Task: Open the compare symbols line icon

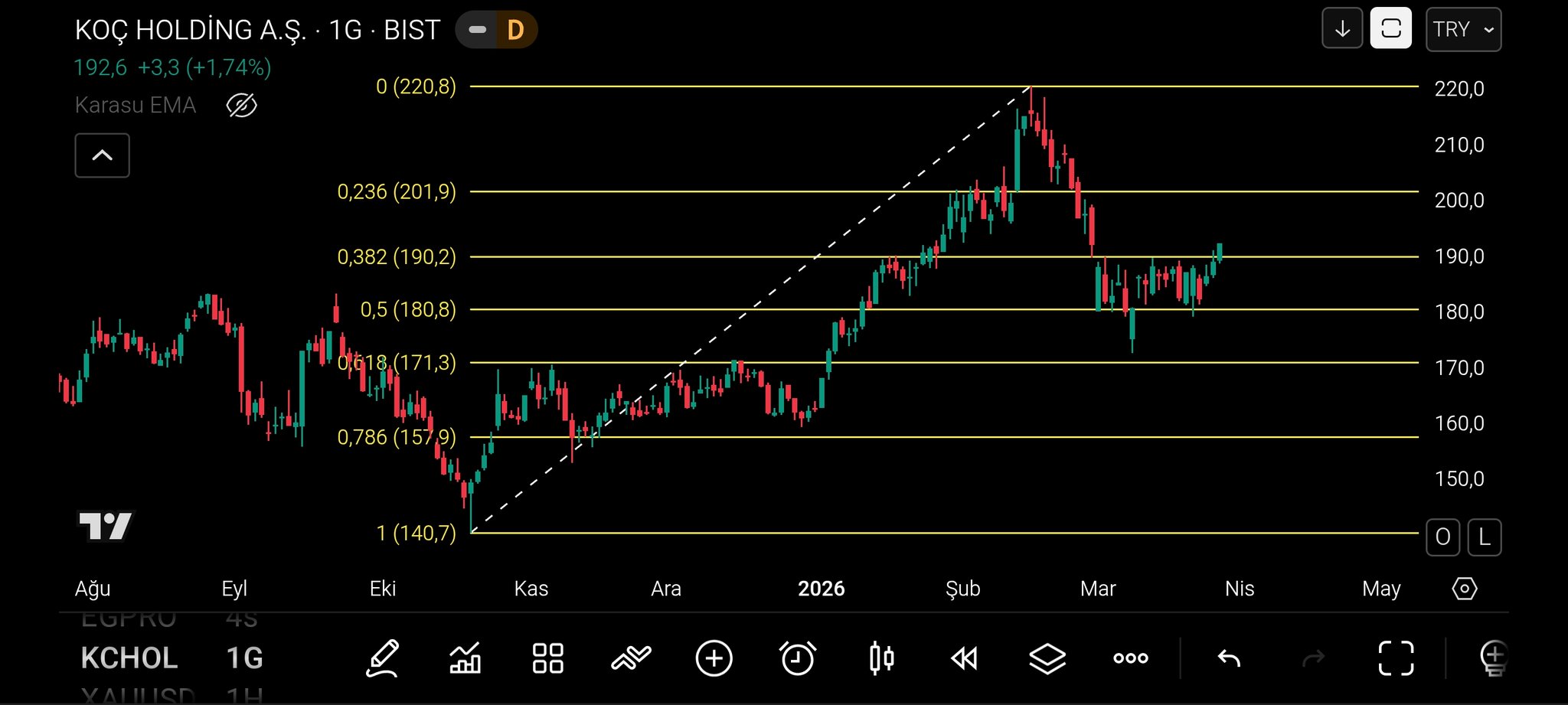Action: click(x=631, y=658)
